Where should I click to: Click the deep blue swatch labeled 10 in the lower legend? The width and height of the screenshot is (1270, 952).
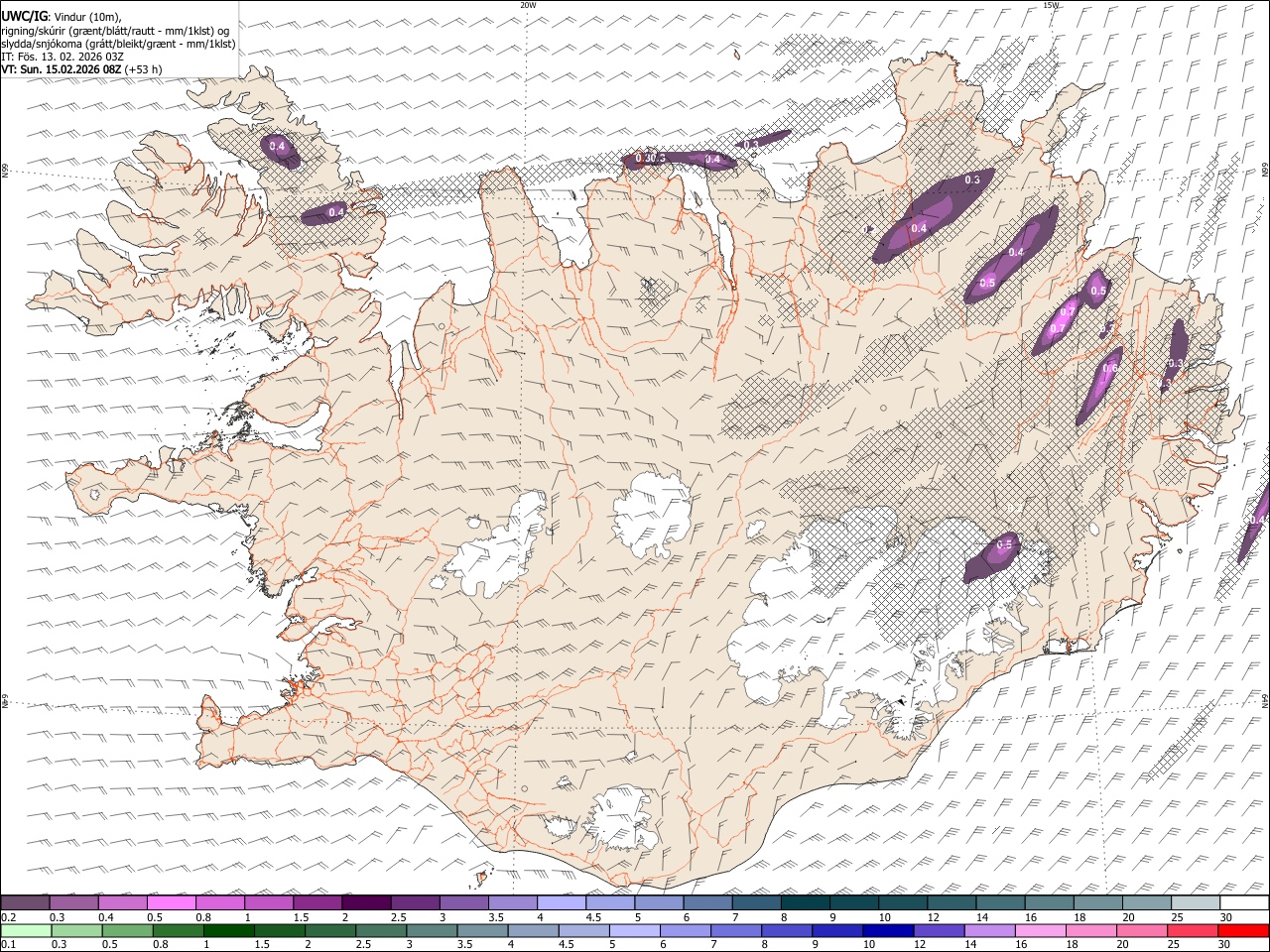tap(887, 930)
